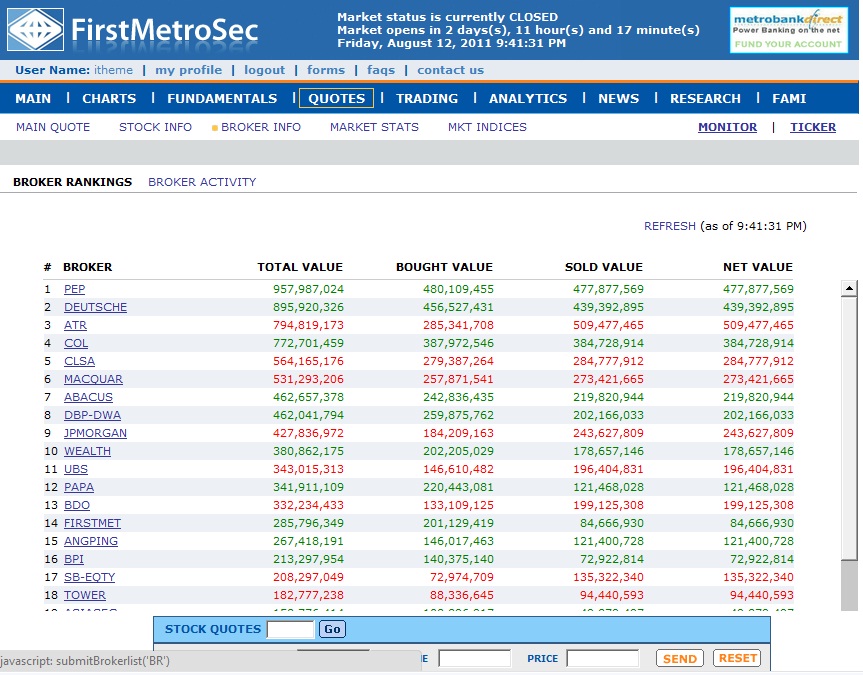Screen dimensions: 863x675
Task: Click SOLD VALUE column header
Action: (604, 267)
